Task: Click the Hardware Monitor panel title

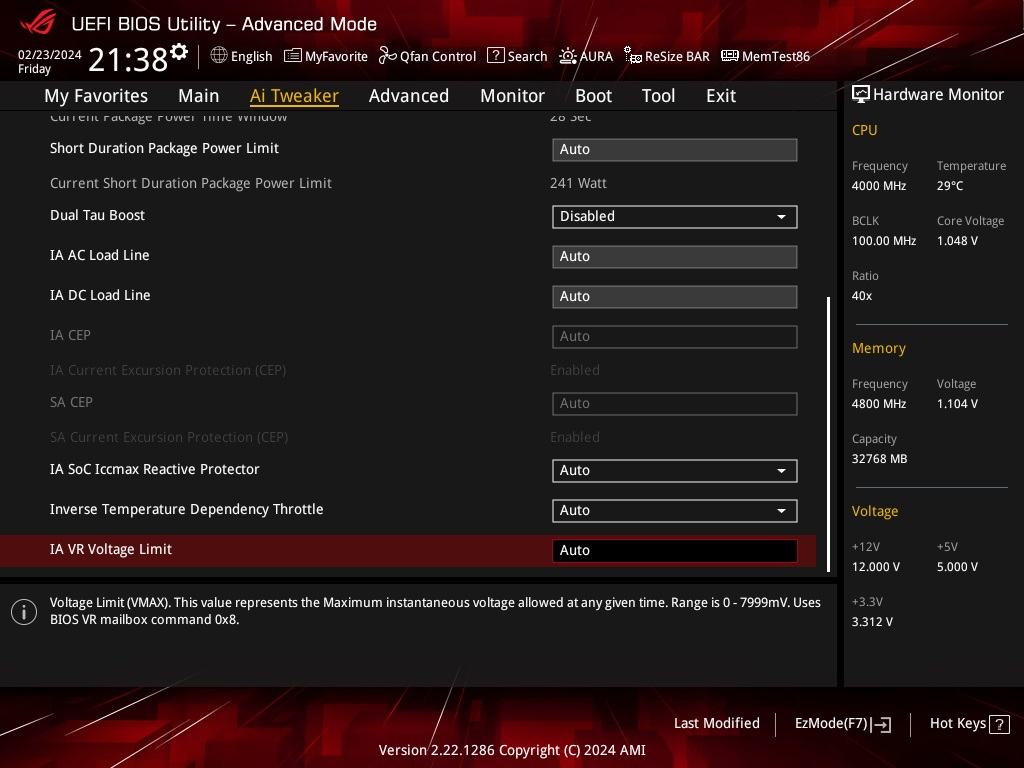Action: 938,94
